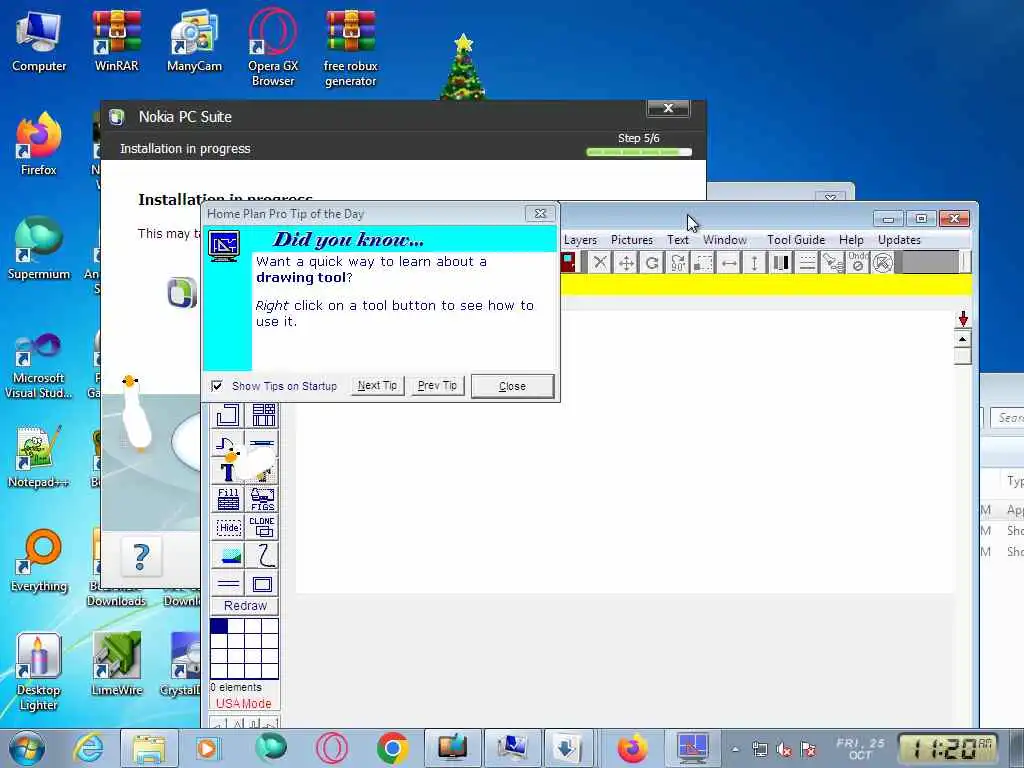Image resolution: width=1024 pixels, height=768 pixels.
Task: Select the Desktop Lighter desktop icon
Action: coord(38,673)
